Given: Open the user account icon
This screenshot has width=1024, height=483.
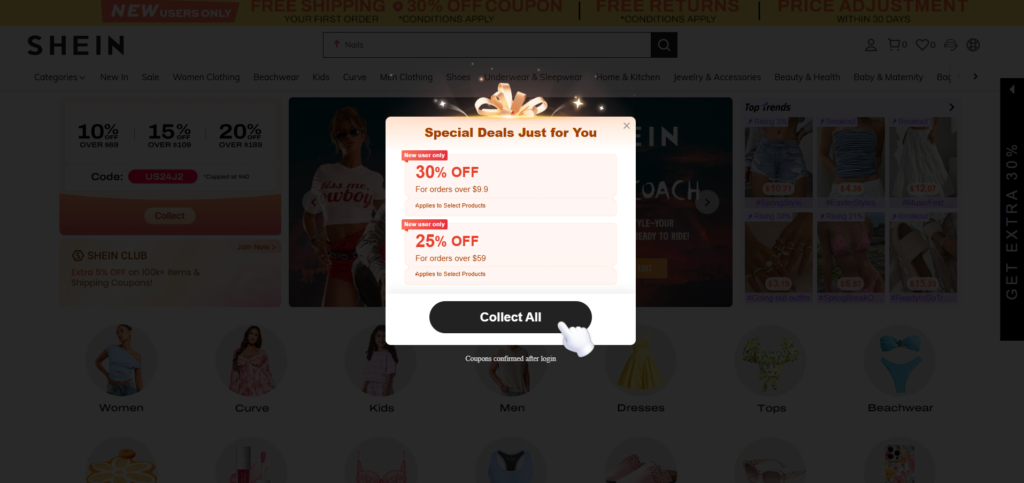Looking at the screenshot, I should pos(871,45).
